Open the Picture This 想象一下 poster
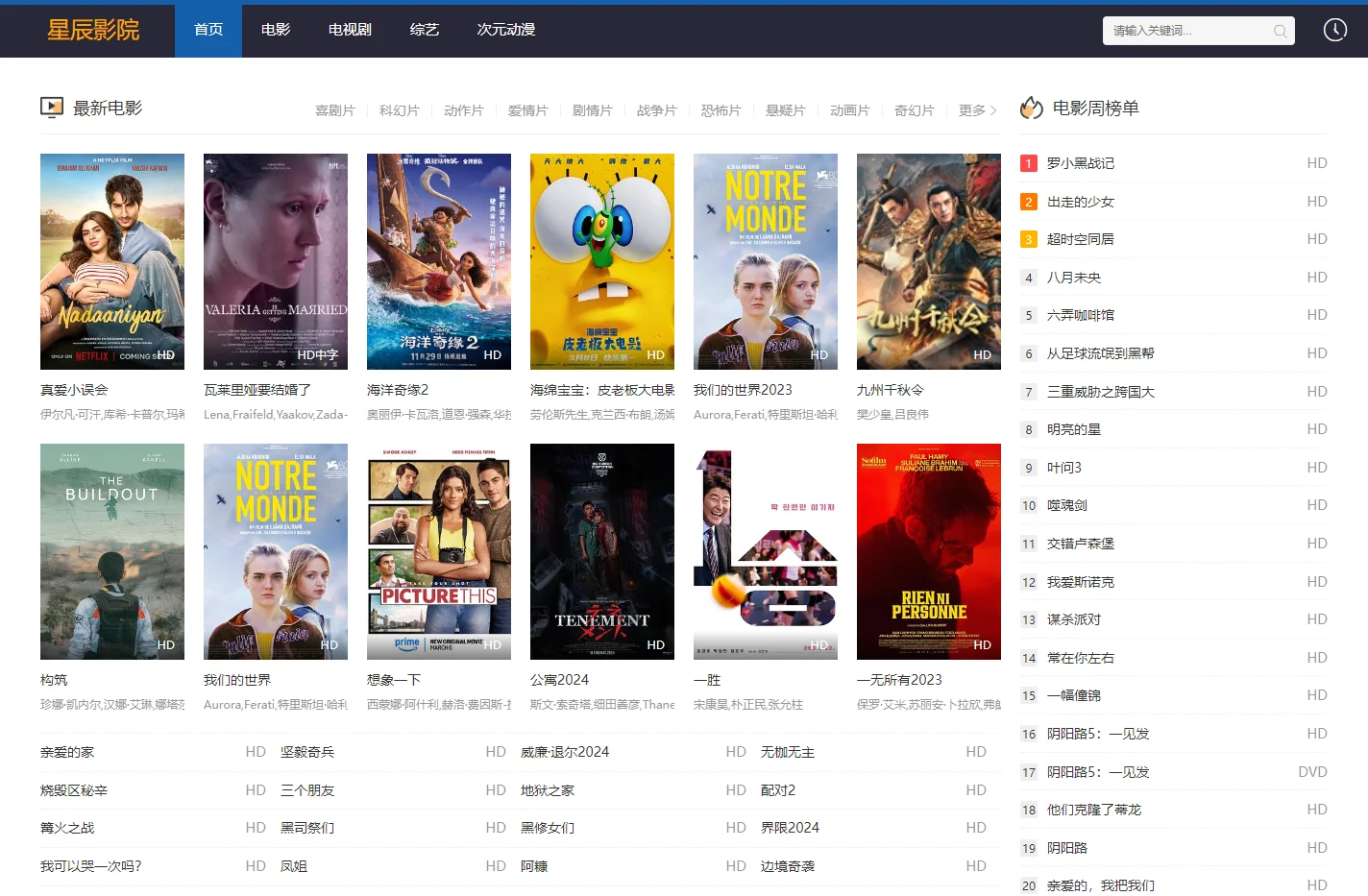 (x=439, y=551)
